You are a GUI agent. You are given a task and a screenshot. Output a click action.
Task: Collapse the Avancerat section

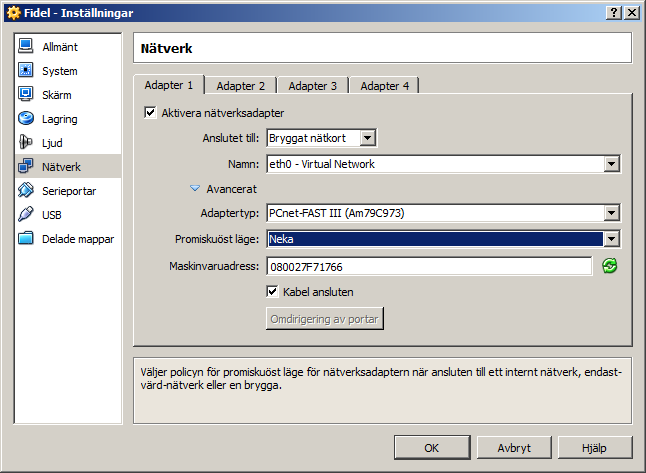click(x=195, y=188)
